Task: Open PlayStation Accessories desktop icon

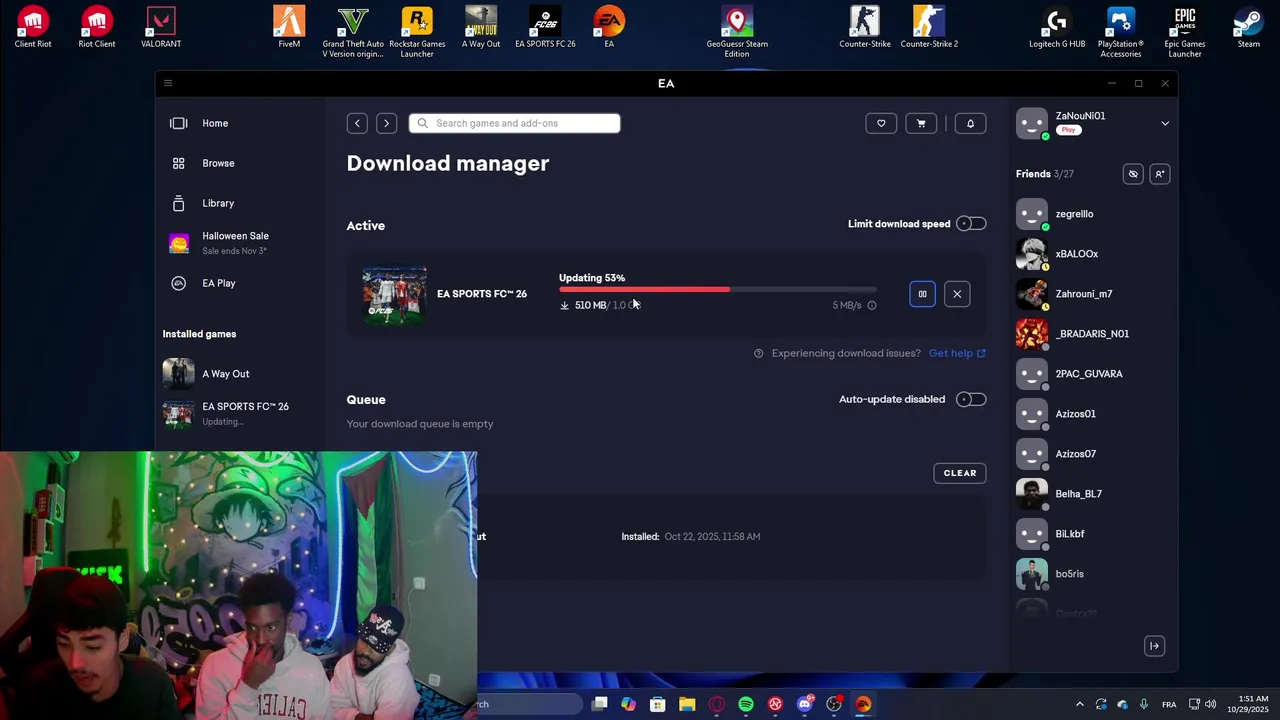Action: [1121, 32]
